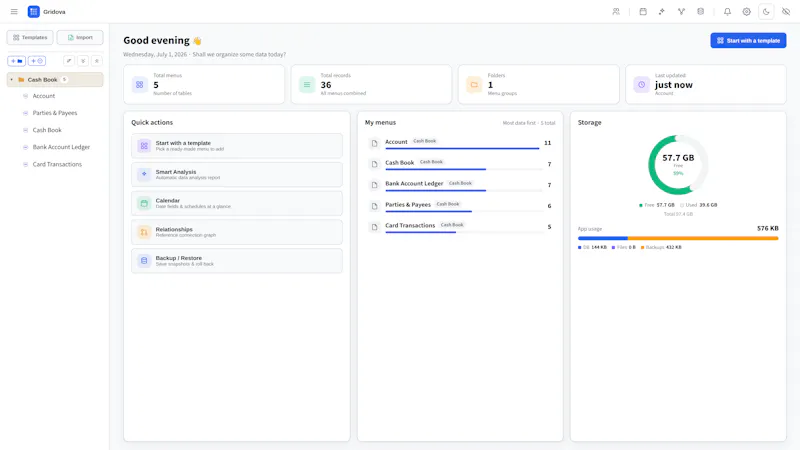Screen dimensions: 800x450
Task: Open the Backup / Restore quick action
Action: click(237, 261)
